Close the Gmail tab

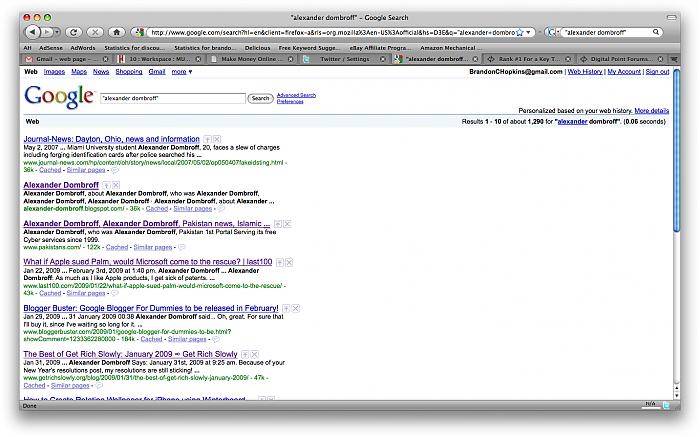pos(105,59)
